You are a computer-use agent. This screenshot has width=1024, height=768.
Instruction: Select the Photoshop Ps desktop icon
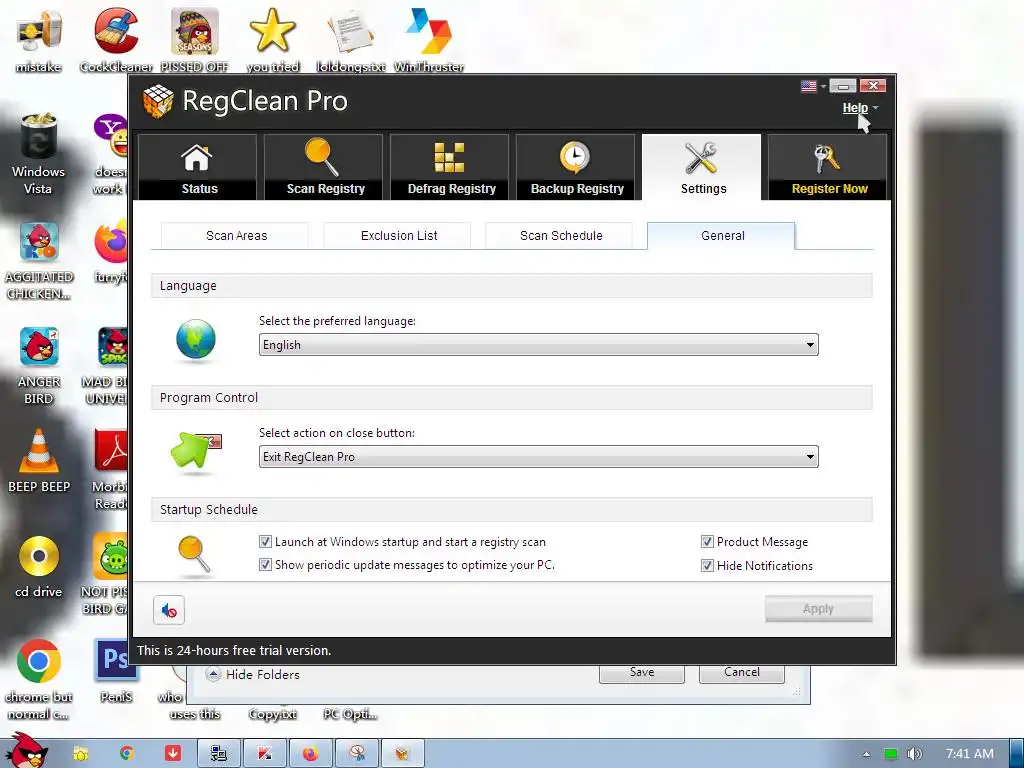click(x=116, y=671)
